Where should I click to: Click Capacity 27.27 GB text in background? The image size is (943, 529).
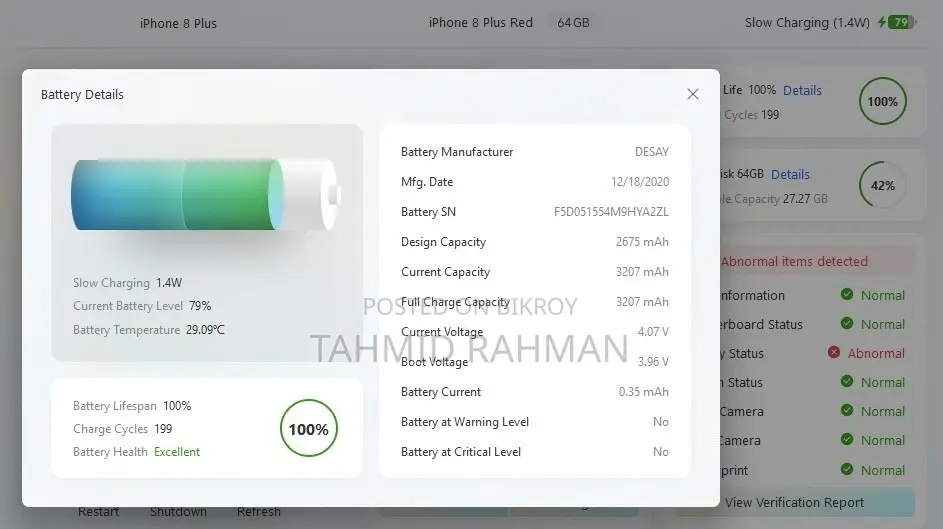pos(781,199)
